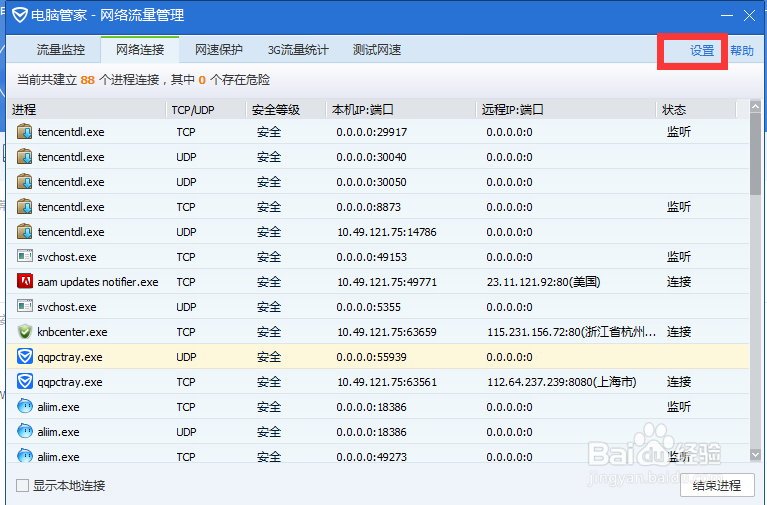
Task: Click the scrollbar up arrow
Action: [755, 106]
